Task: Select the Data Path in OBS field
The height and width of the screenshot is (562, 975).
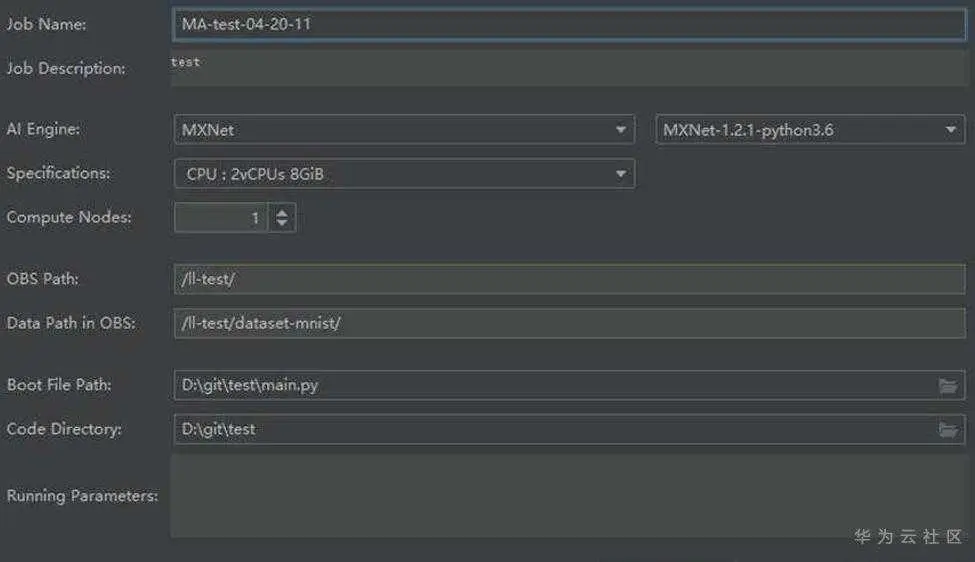Action: point(570,323)
